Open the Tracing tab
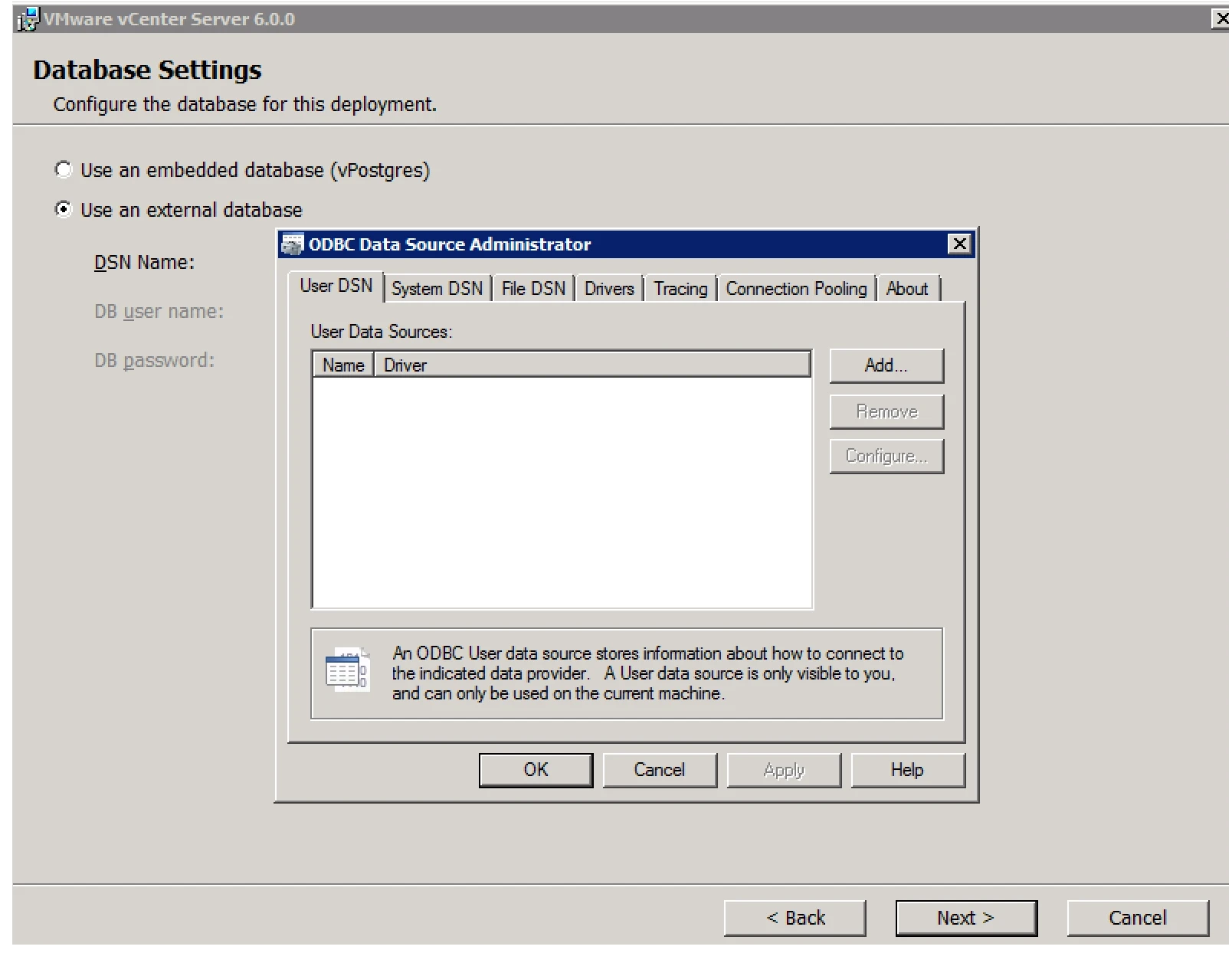 coord(680,289)
